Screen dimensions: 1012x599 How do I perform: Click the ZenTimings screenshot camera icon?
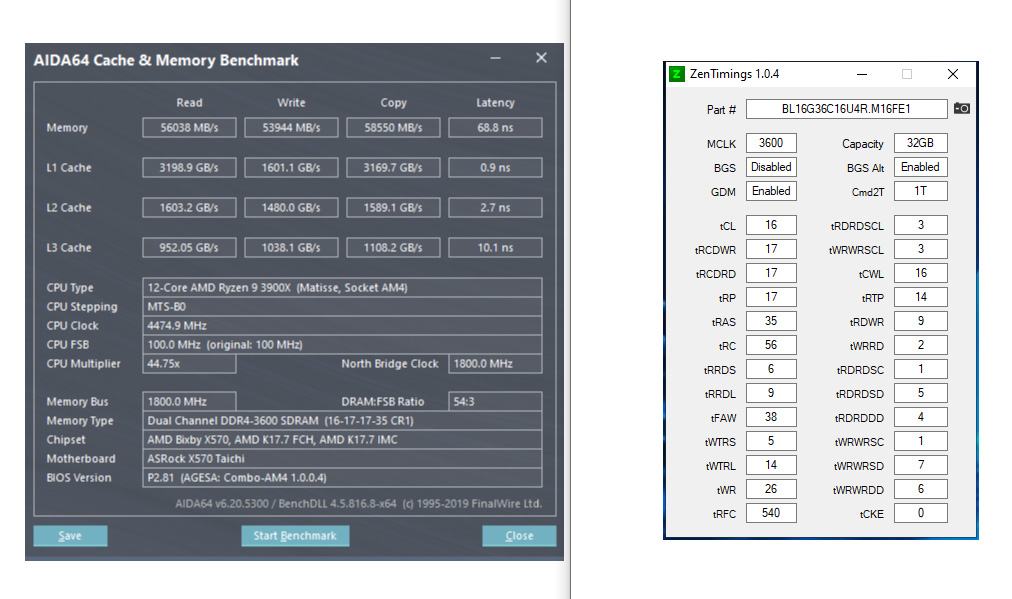pos(962,108)
